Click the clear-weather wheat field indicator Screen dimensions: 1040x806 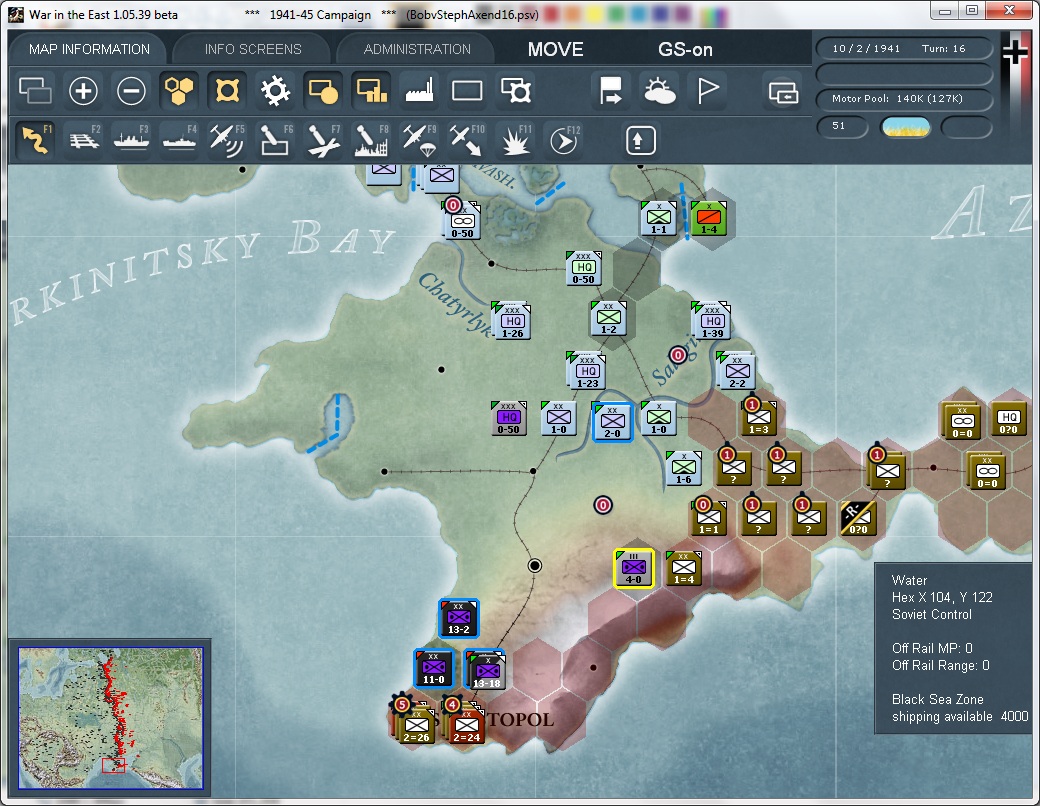click(905, 127)
